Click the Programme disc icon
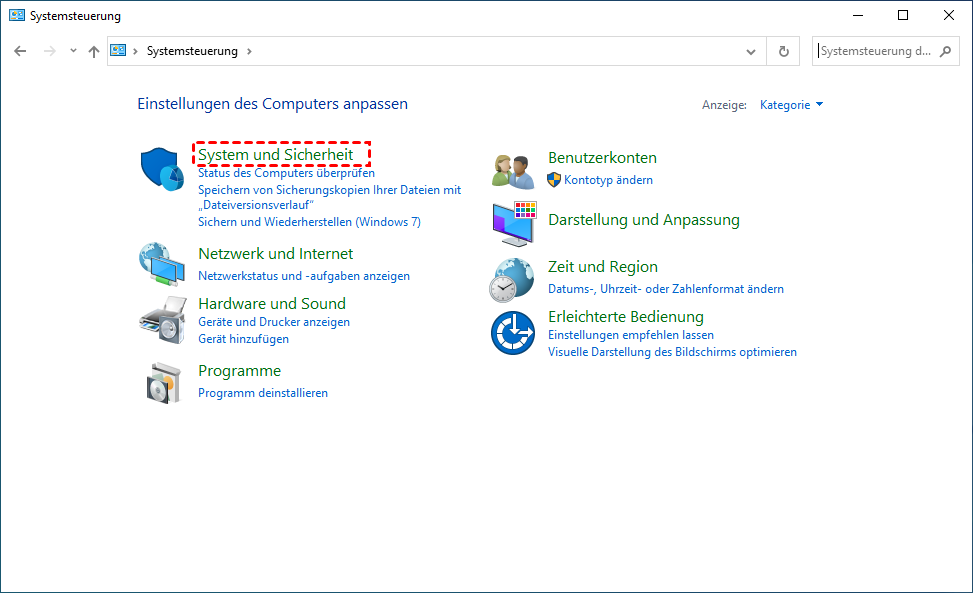This screenshot has height=593, width=973. (163, 383)
